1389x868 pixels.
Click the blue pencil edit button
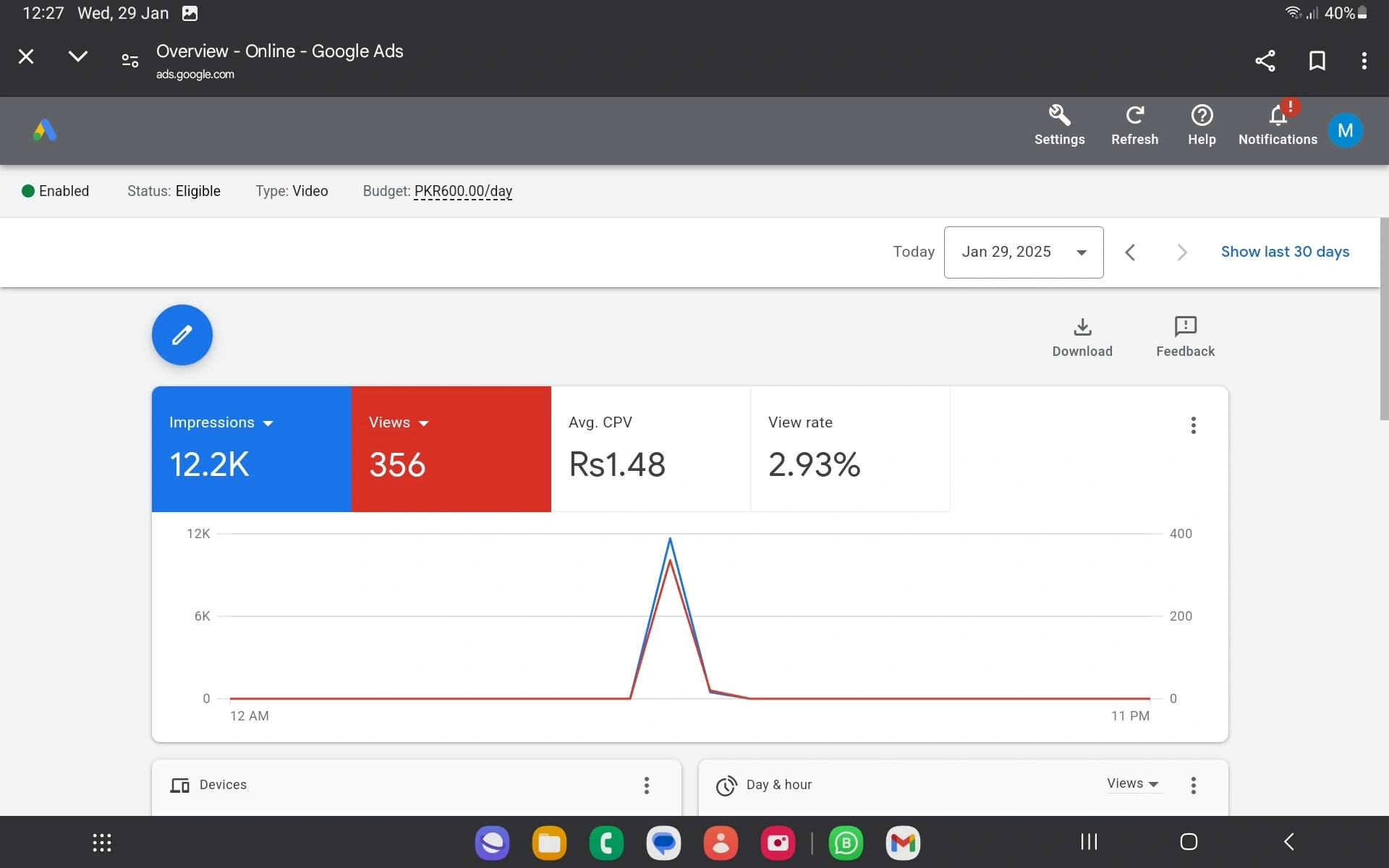pos(182,335)
